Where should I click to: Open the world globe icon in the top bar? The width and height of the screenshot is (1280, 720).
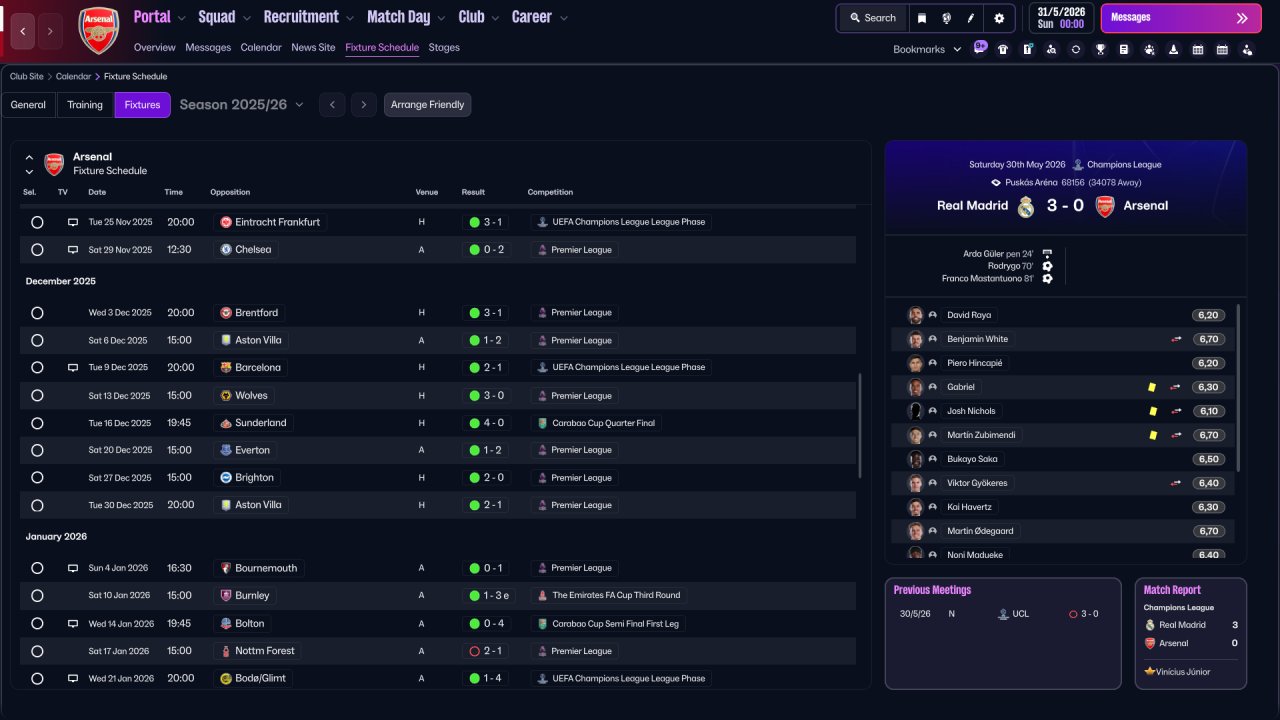(946, 18)
